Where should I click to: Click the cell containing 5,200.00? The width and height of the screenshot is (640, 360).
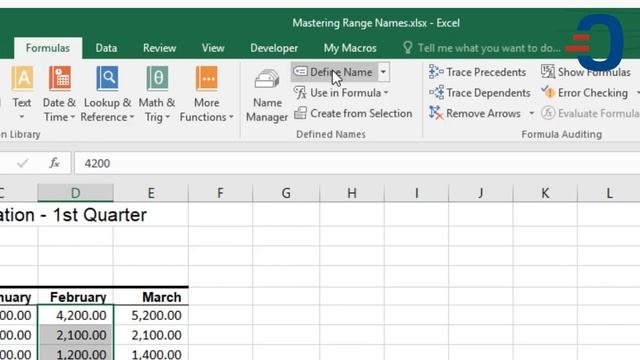pos(151,315)
